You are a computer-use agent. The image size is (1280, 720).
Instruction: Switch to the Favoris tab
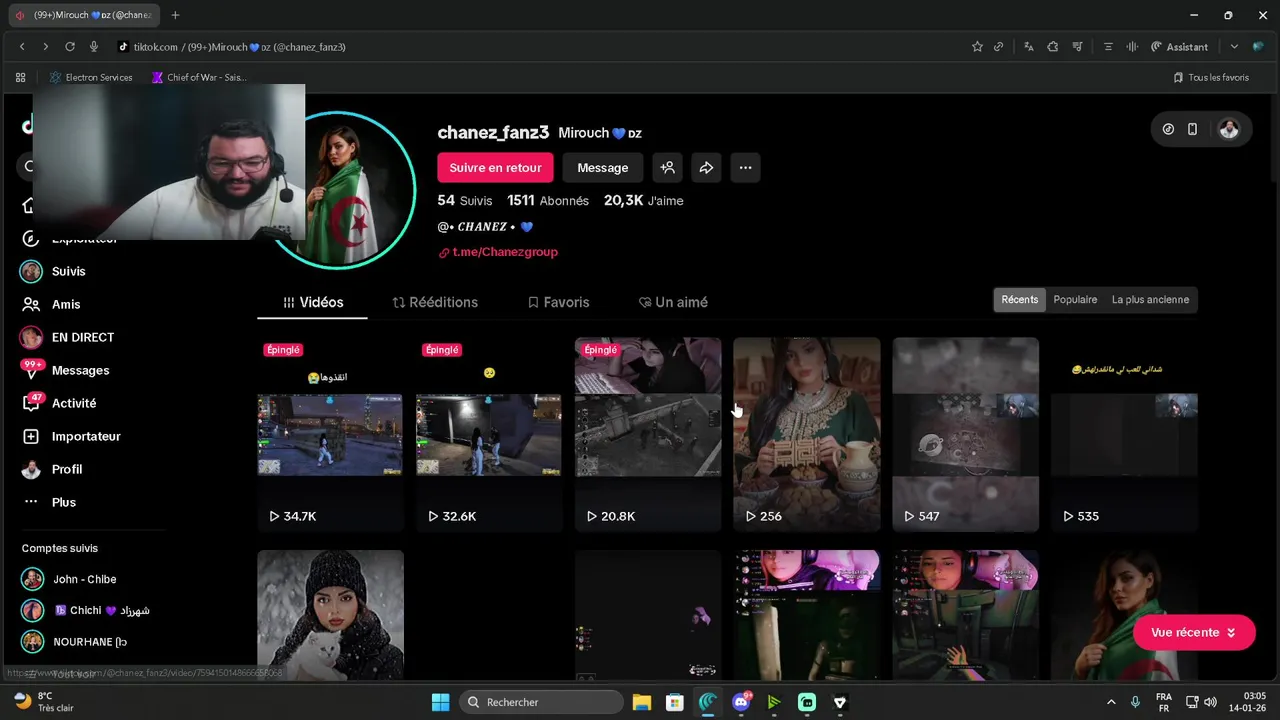pyautogui.click(x=558, y=302)
